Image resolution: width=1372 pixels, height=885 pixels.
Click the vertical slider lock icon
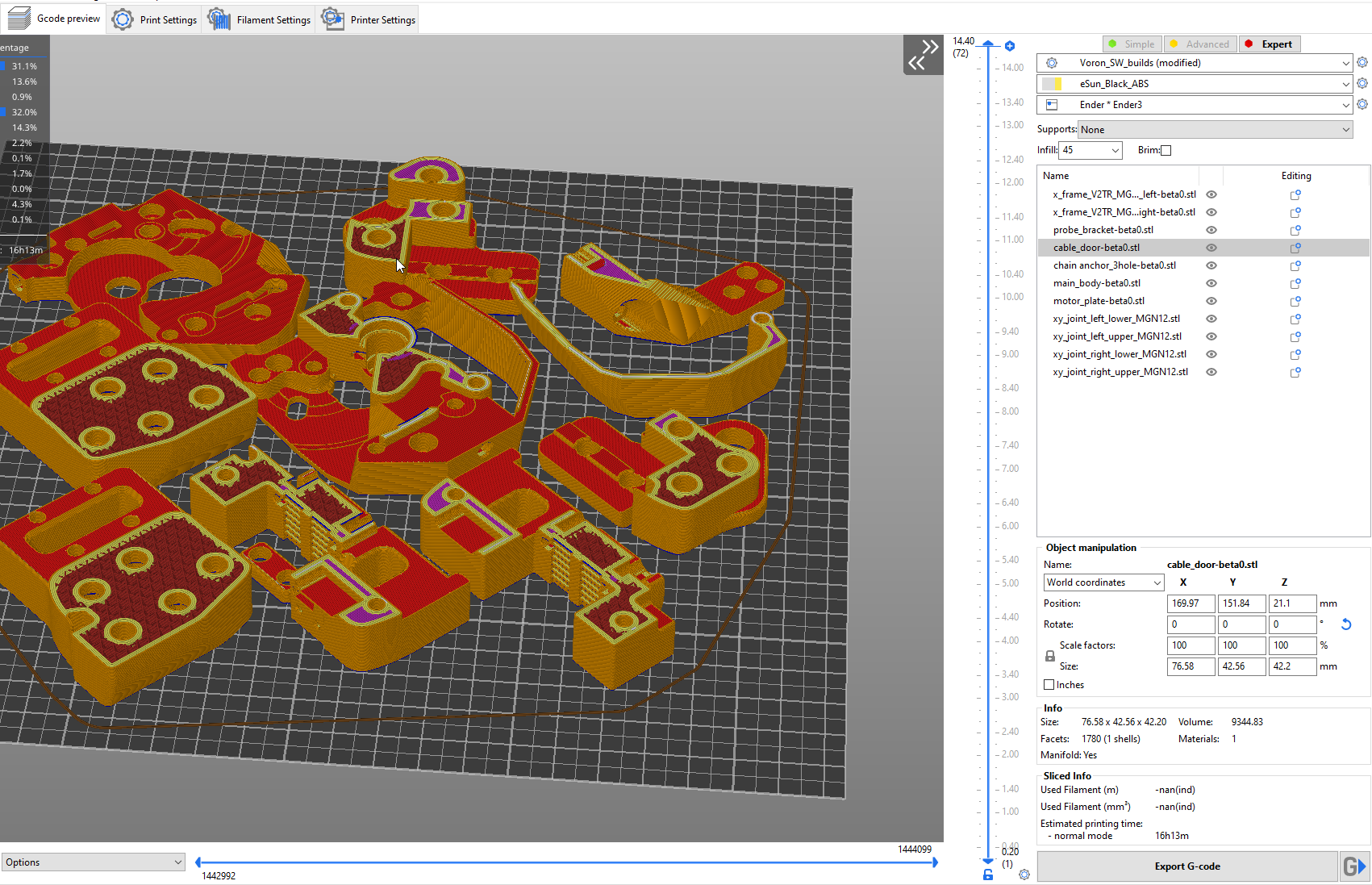988,875
